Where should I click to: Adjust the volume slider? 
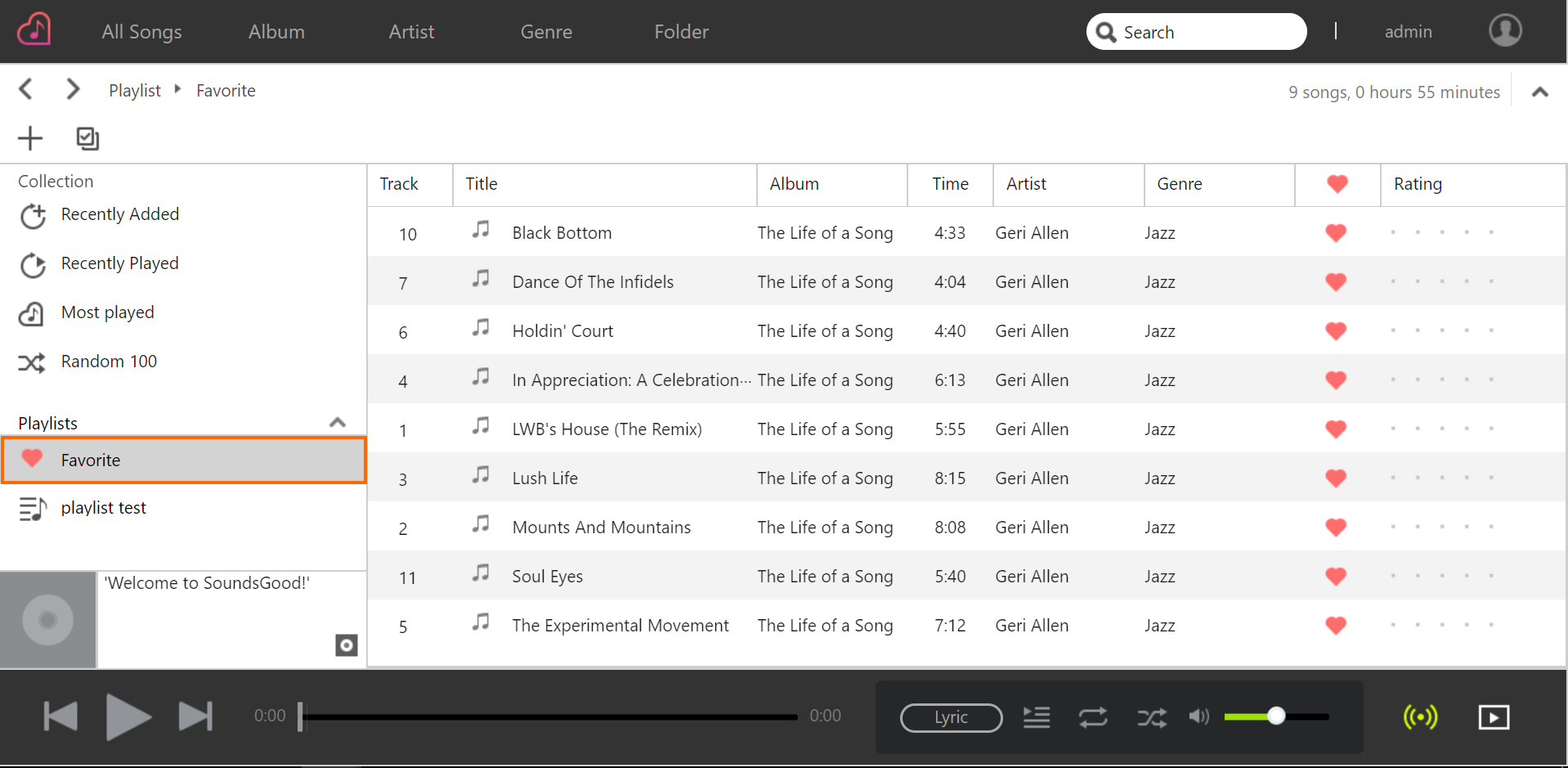[x=1276, y=716]
